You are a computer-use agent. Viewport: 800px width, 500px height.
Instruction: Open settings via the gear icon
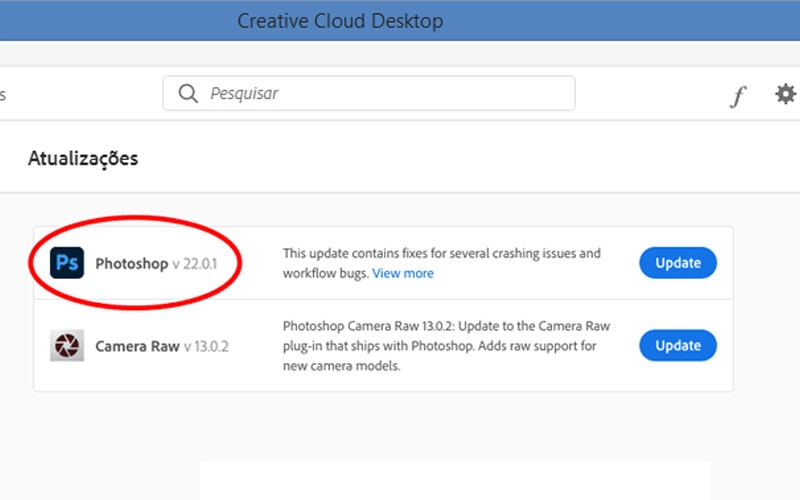click(x=785, y=94)
